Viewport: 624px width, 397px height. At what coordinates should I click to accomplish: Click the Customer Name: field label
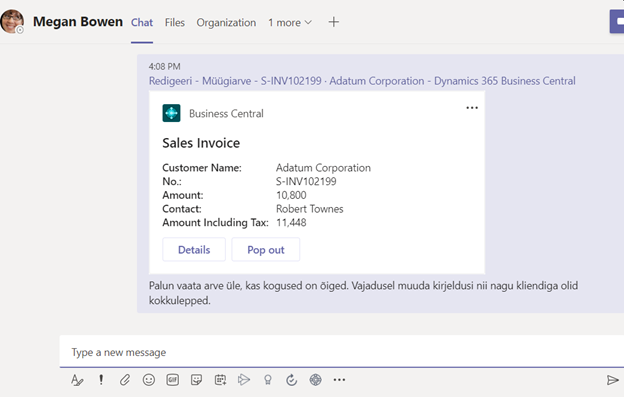pos(202,168)
